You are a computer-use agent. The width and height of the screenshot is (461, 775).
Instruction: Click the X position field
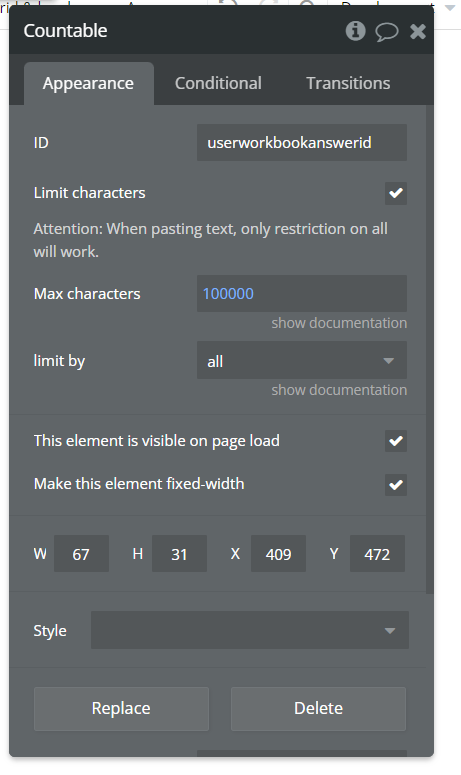pos(278,554)
